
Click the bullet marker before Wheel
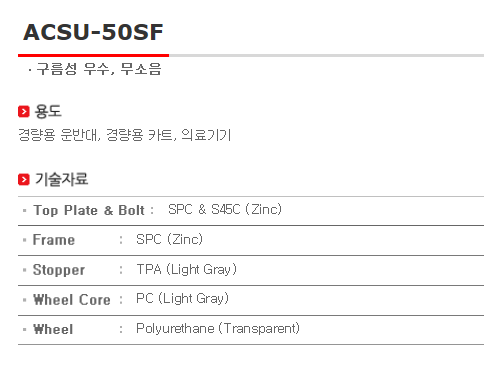24,330
